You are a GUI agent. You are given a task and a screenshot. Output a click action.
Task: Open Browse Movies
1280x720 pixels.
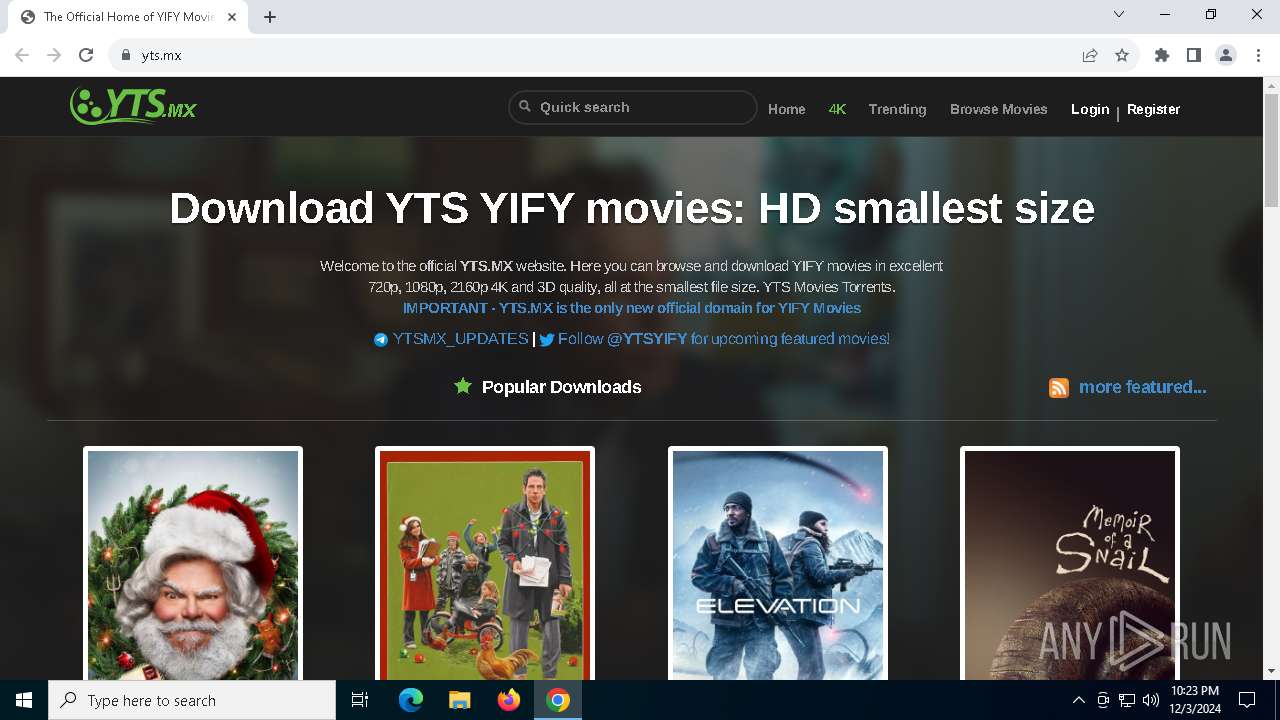998,109
